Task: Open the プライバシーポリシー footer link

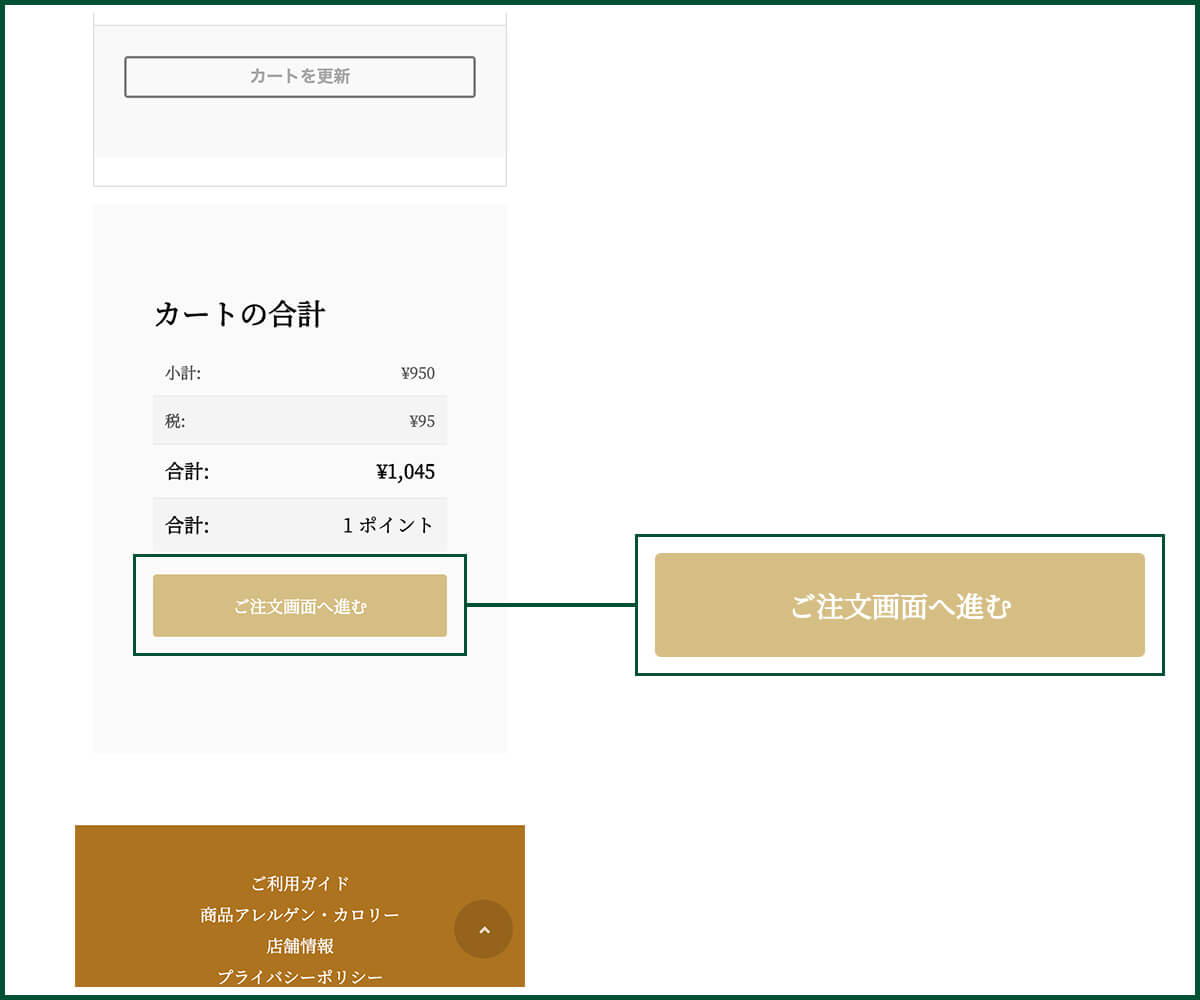Action: coord(300,976)
